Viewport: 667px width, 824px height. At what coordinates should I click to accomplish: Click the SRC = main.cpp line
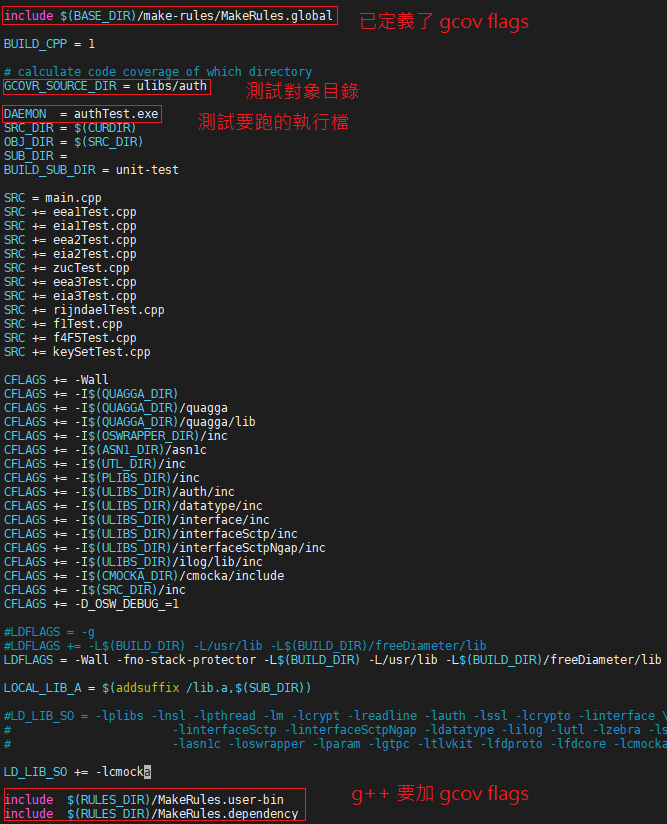point(53,198)
